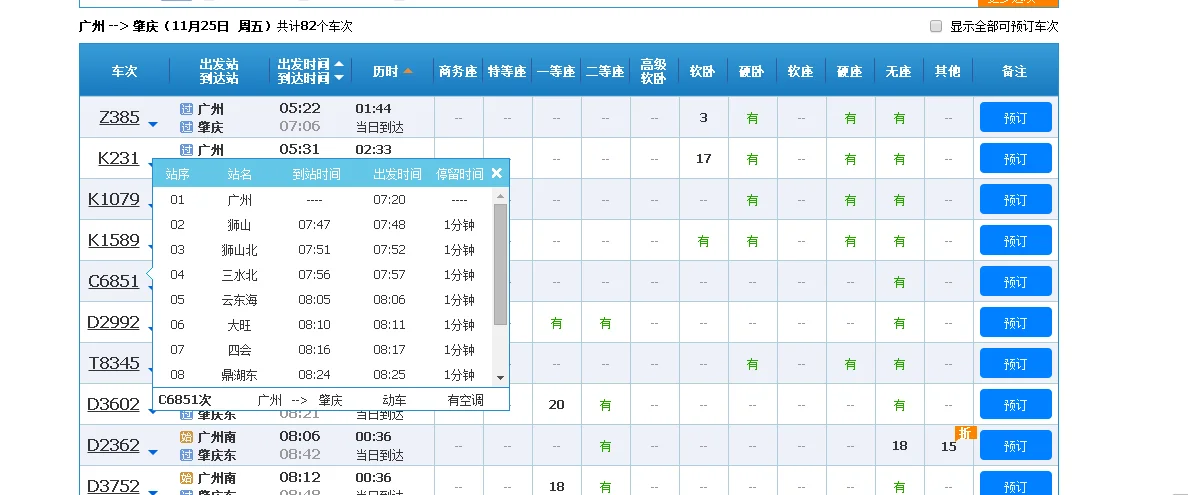Select stop 四会 in the stop list
The height and width of the screenshot is (495, 1188).
click(x=239, y=350)
